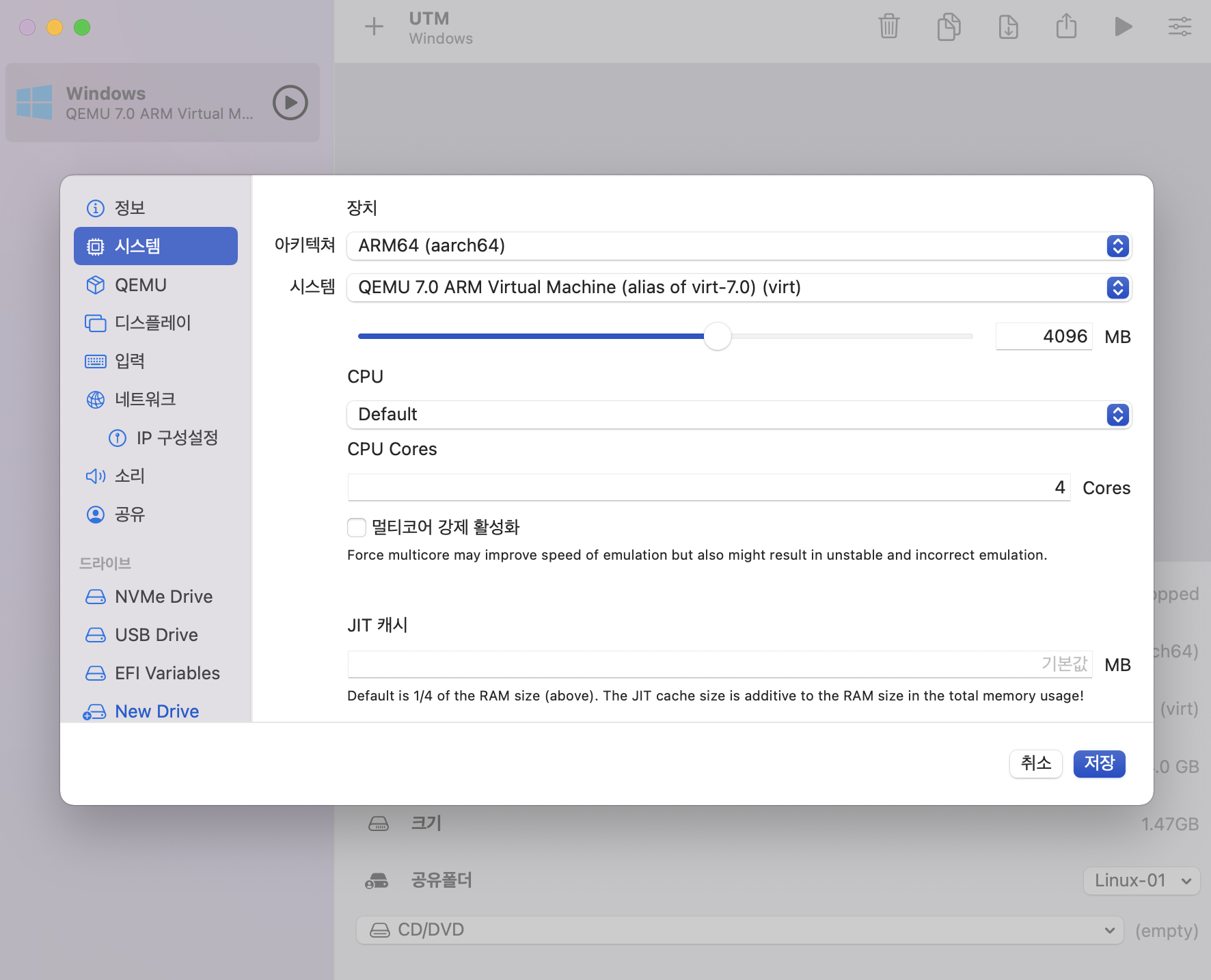Click the 소리 speaker icon in sidebar
Screen dimensions: 1211x980
(x=96, y=476)
